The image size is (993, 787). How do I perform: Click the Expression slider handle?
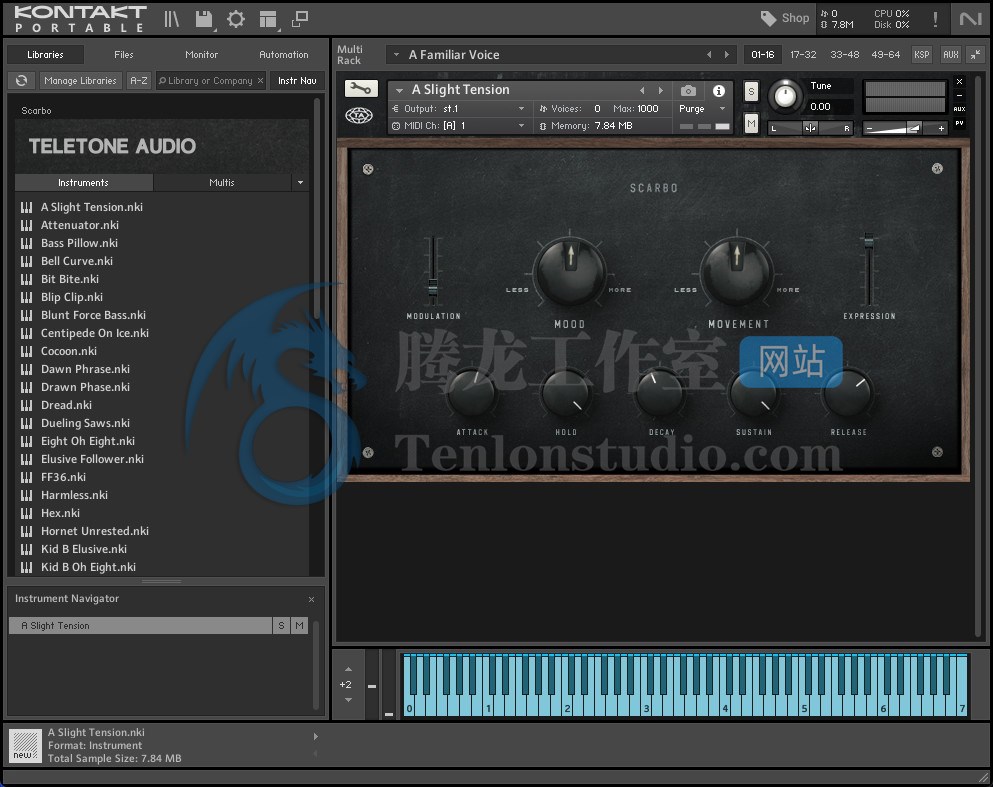pos(869,240)
